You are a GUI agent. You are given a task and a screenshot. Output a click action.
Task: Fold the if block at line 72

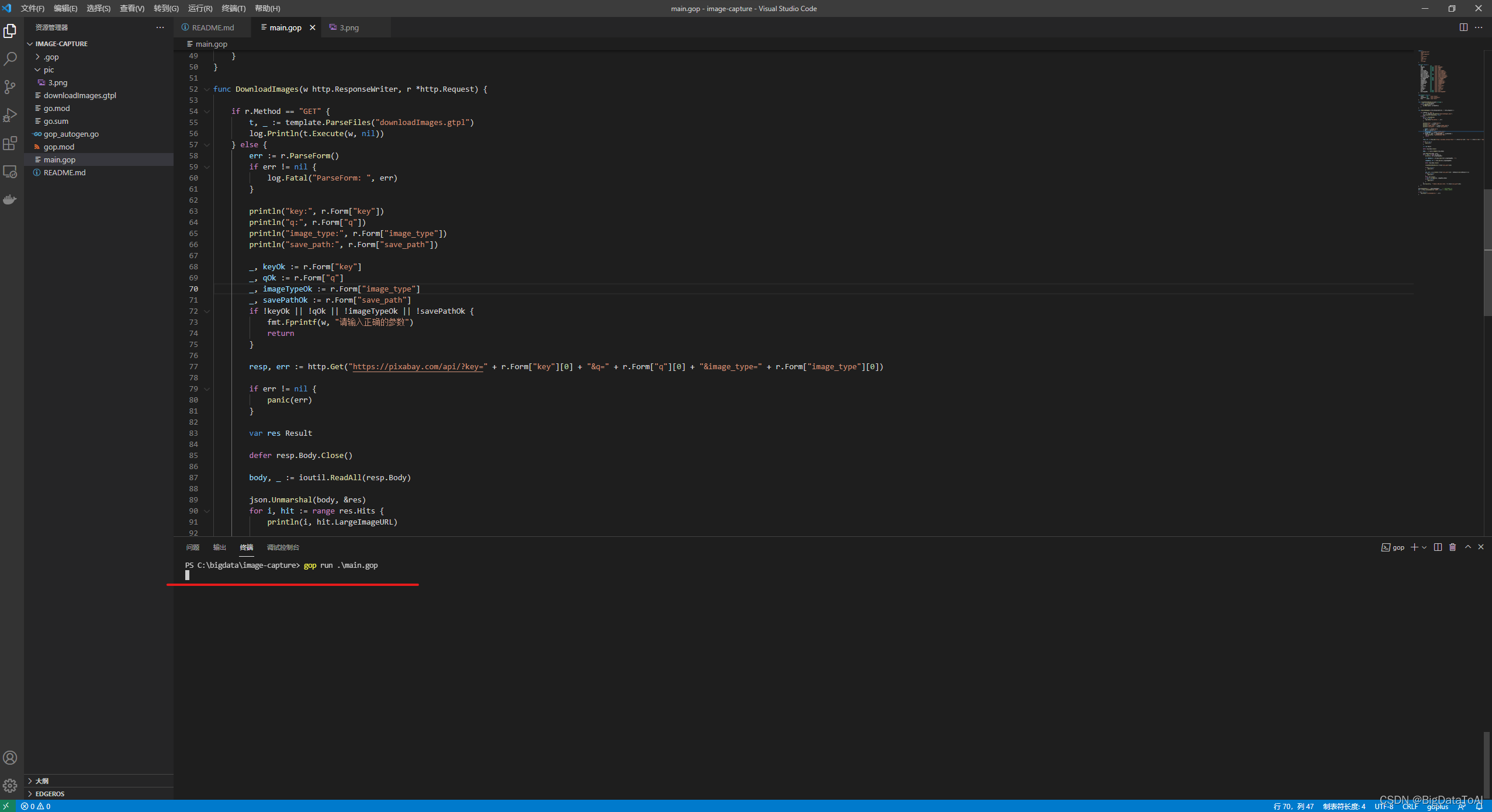(x=207, y=311)
